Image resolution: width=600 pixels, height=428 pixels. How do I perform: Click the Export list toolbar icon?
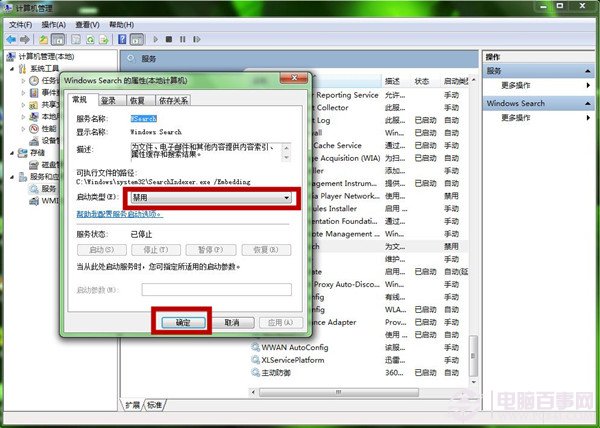(x=104, y=39)
